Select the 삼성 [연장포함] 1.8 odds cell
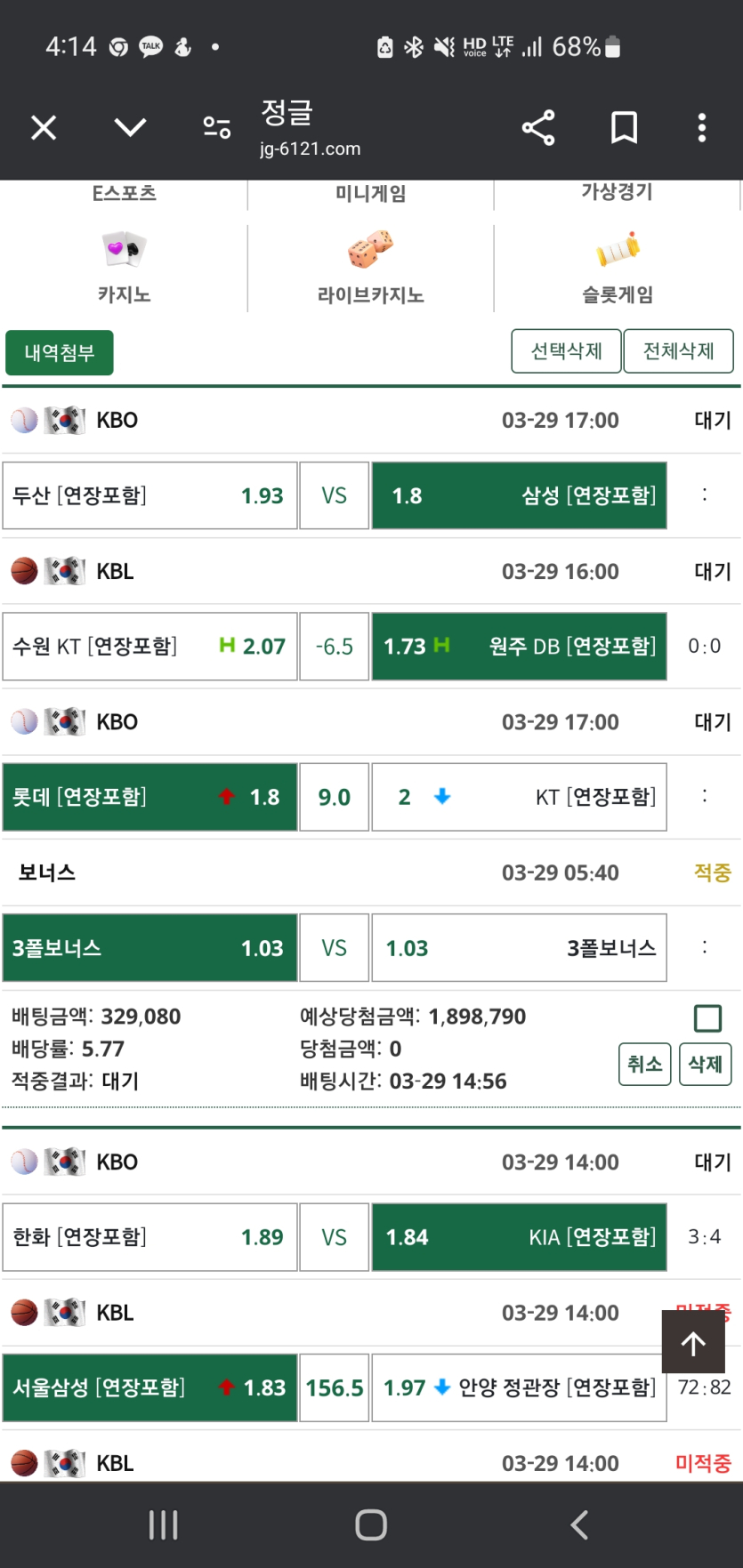 519,495
